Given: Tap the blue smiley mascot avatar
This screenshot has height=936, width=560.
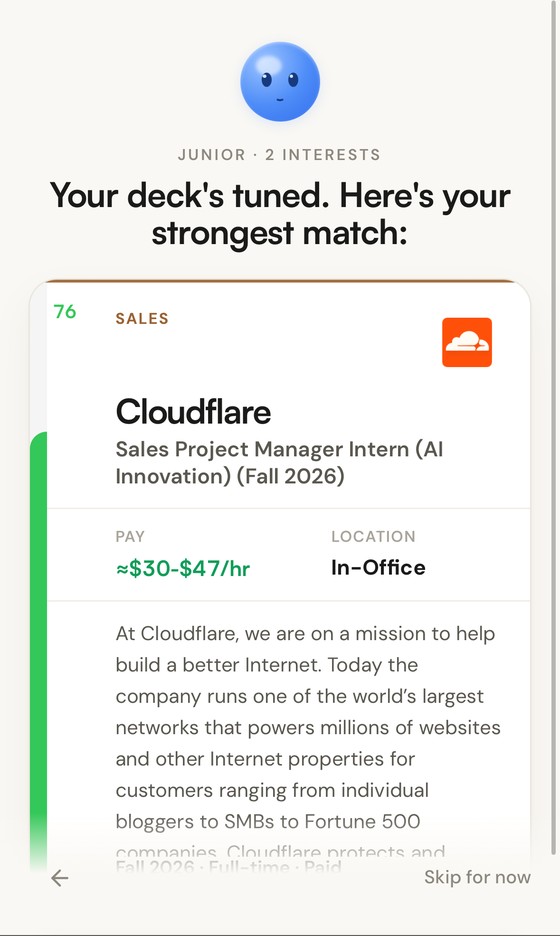Looking at the screenshot, I should (x=280, y=82).
